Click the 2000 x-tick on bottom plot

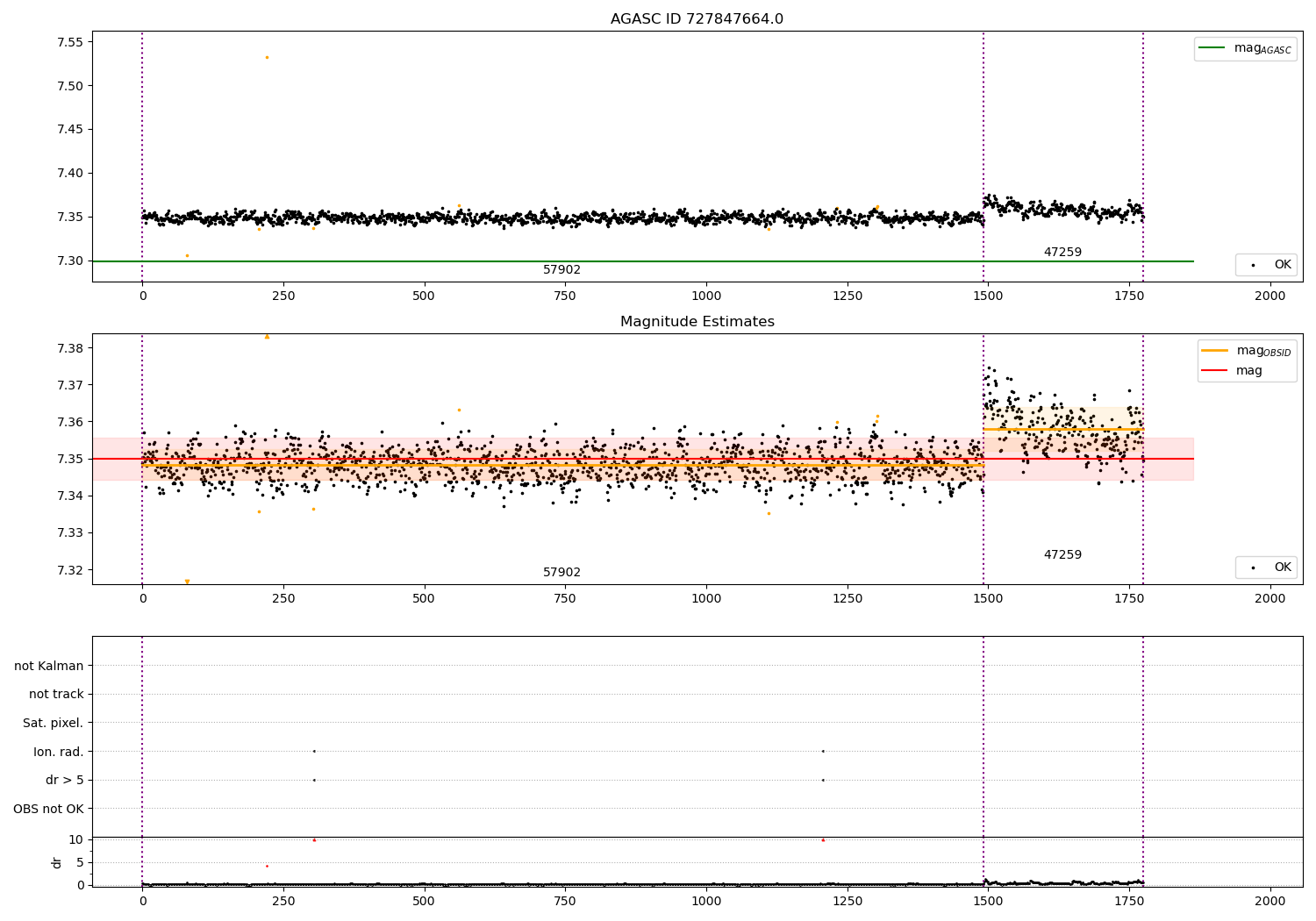point(1270,901)
